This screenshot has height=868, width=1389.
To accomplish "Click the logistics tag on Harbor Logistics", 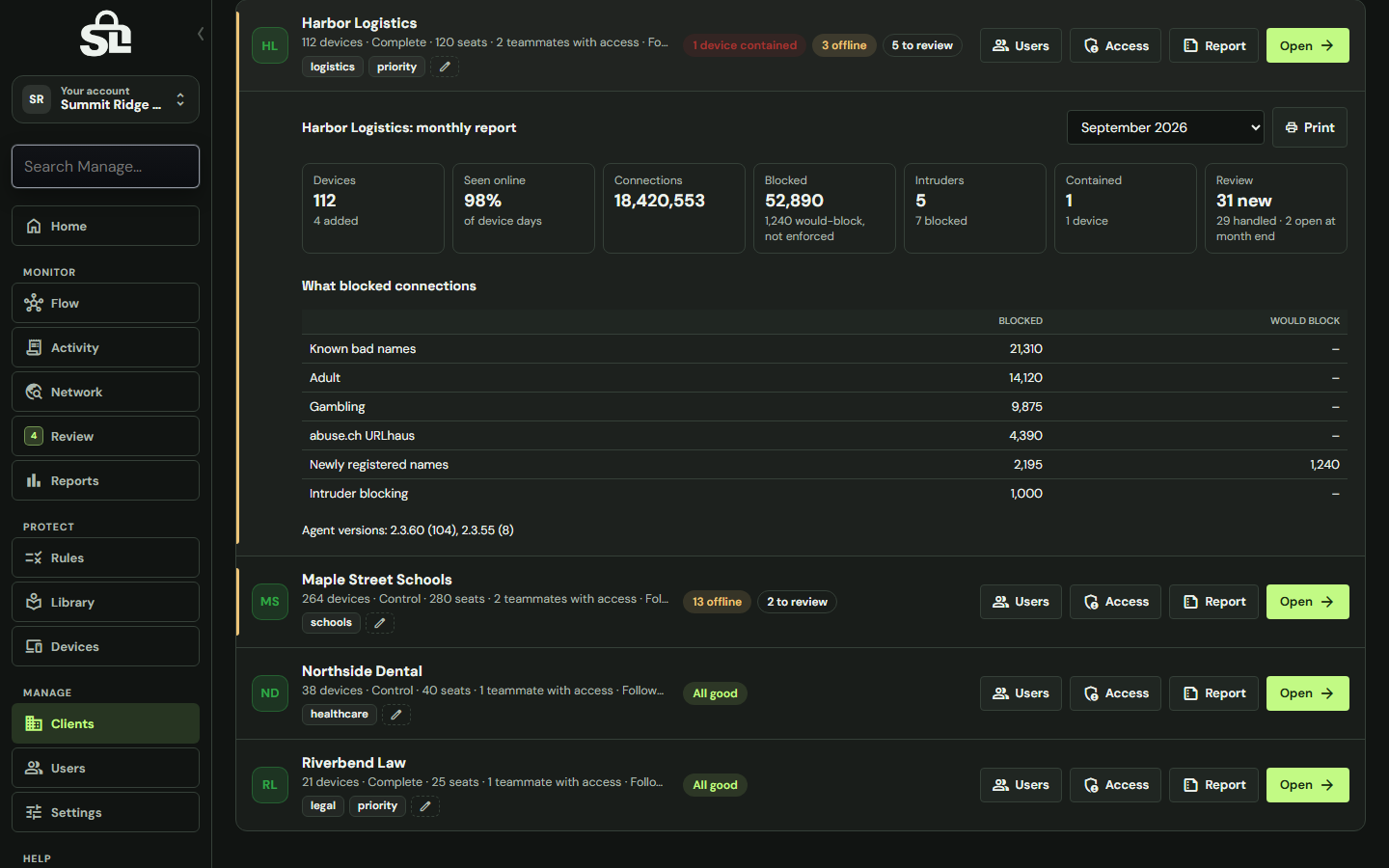I will [x=333, y=67].
